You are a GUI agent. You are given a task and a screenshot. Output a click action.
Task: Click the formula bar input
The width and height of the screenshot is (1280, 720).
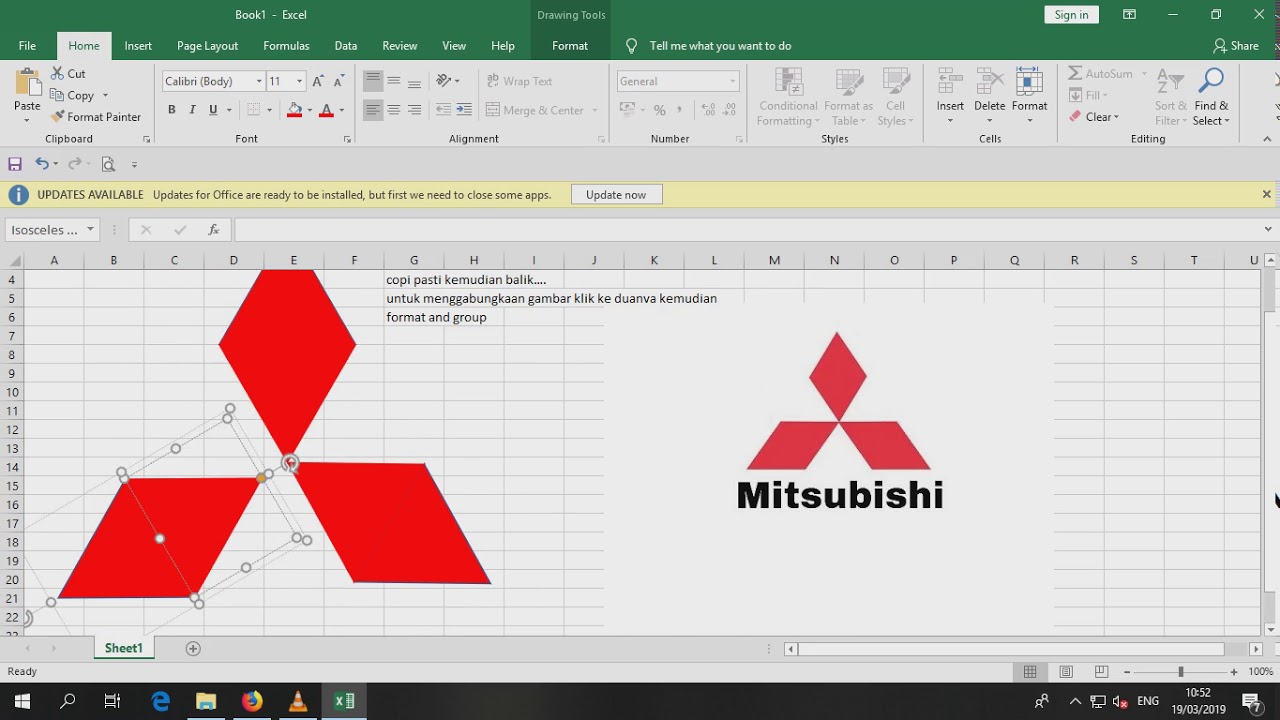(x=746, y=230)
